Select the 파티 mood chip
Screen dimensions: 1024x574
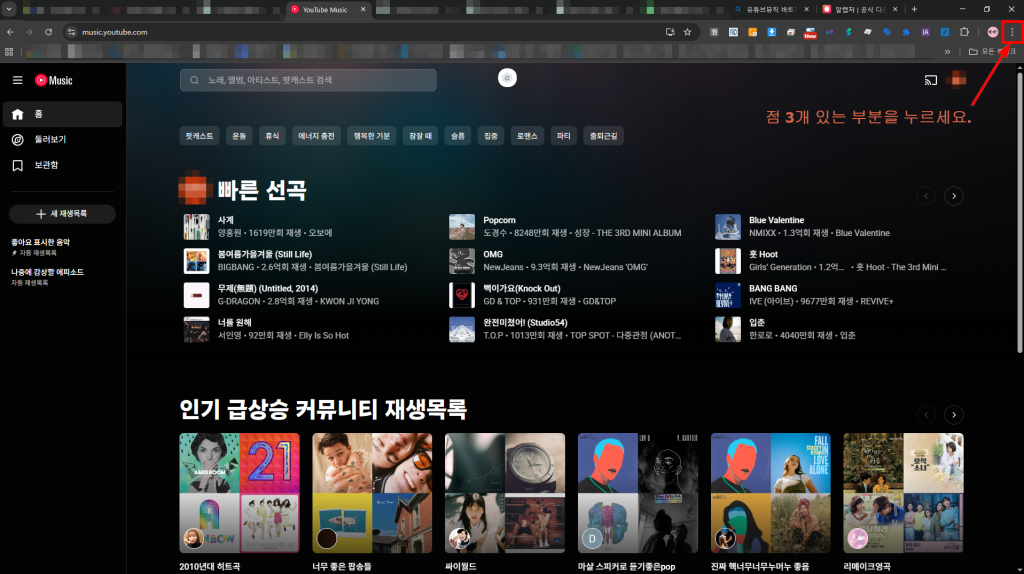pos(564,136)
